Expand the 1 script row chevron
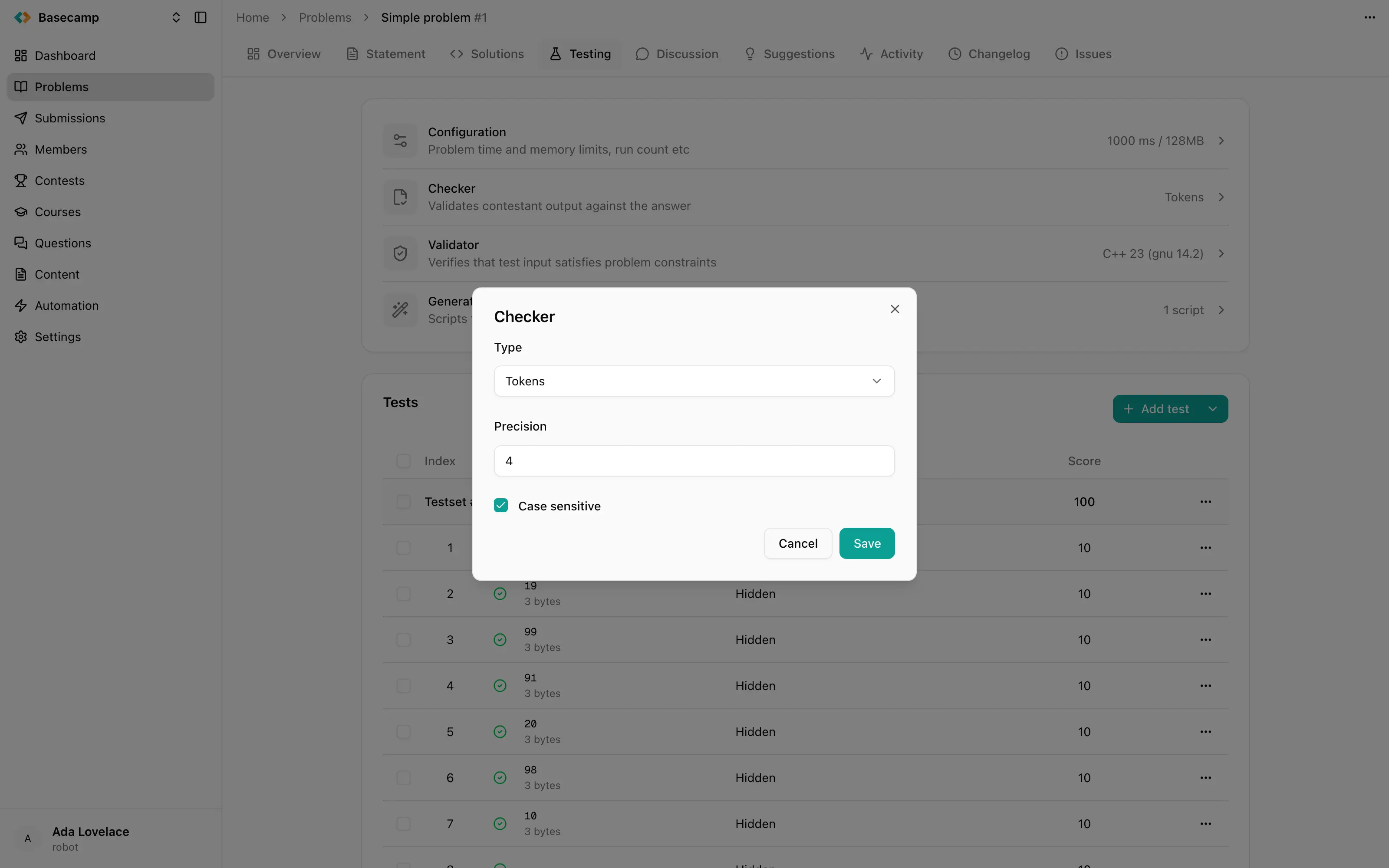The width and height of the screenshot is (1389, 868). point(1221,310)
